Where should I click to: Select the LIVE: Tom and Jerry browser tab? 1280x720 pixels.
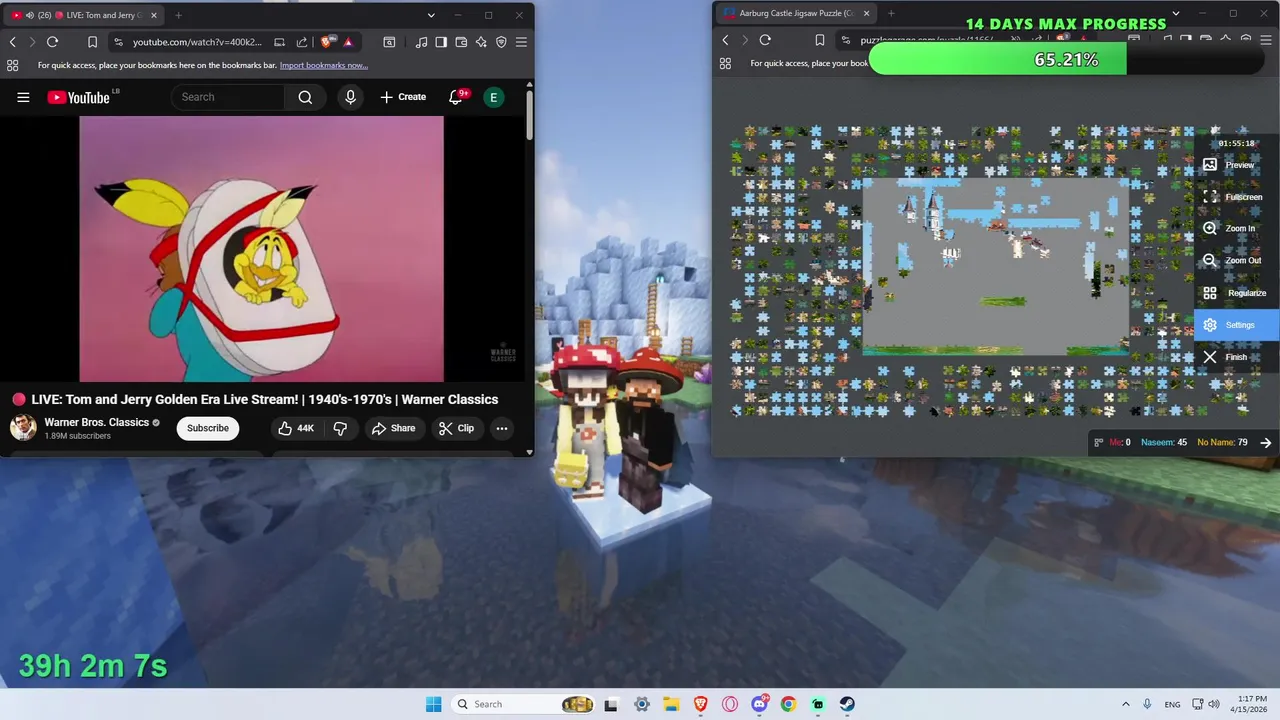click(85, 15)
